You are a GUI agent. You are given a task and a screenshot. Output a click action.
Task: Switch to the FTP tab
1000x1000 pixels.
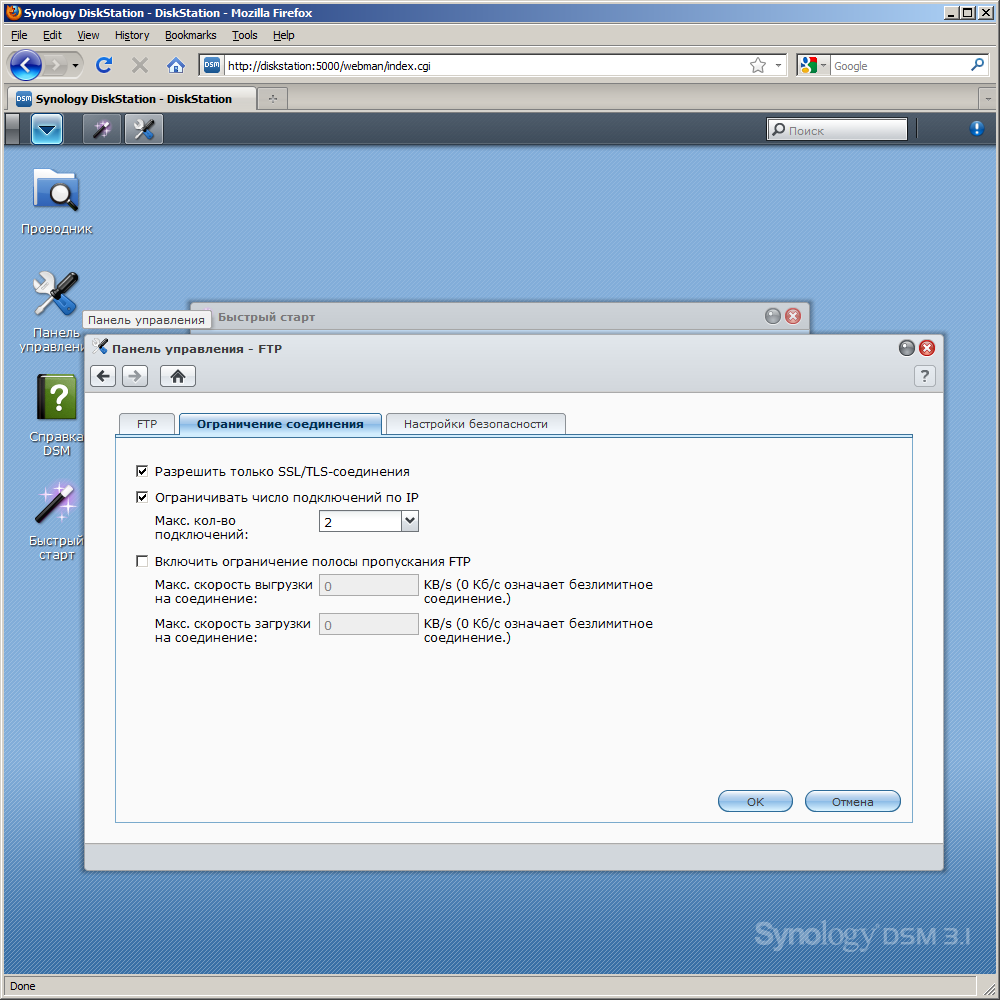click(x=147, y=424)
